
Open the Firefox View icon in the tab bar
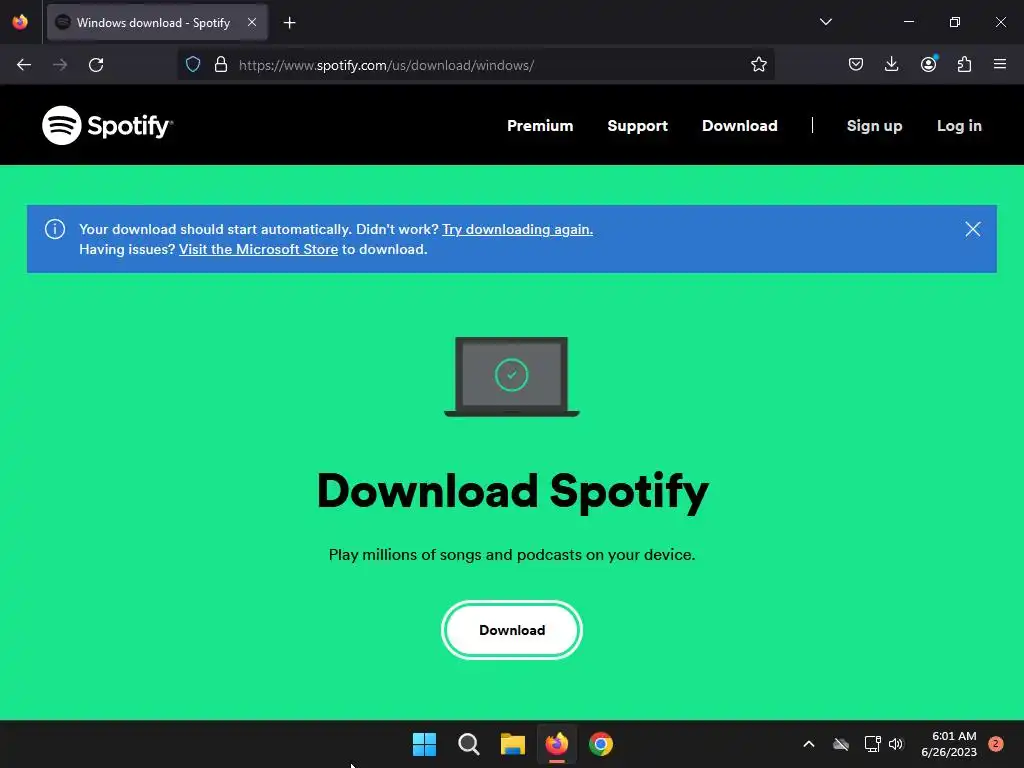20,22
